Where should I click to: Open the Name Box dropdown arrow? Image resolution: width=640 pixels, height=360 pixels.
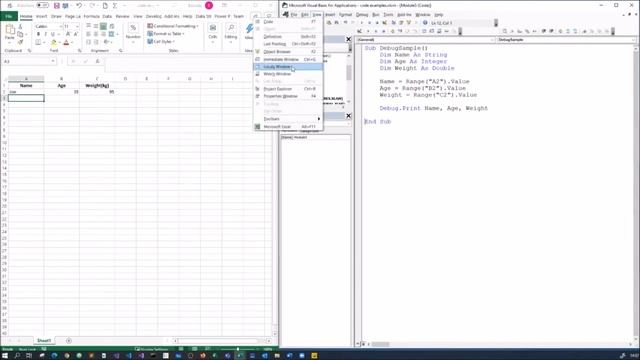[x=53, y=61]
